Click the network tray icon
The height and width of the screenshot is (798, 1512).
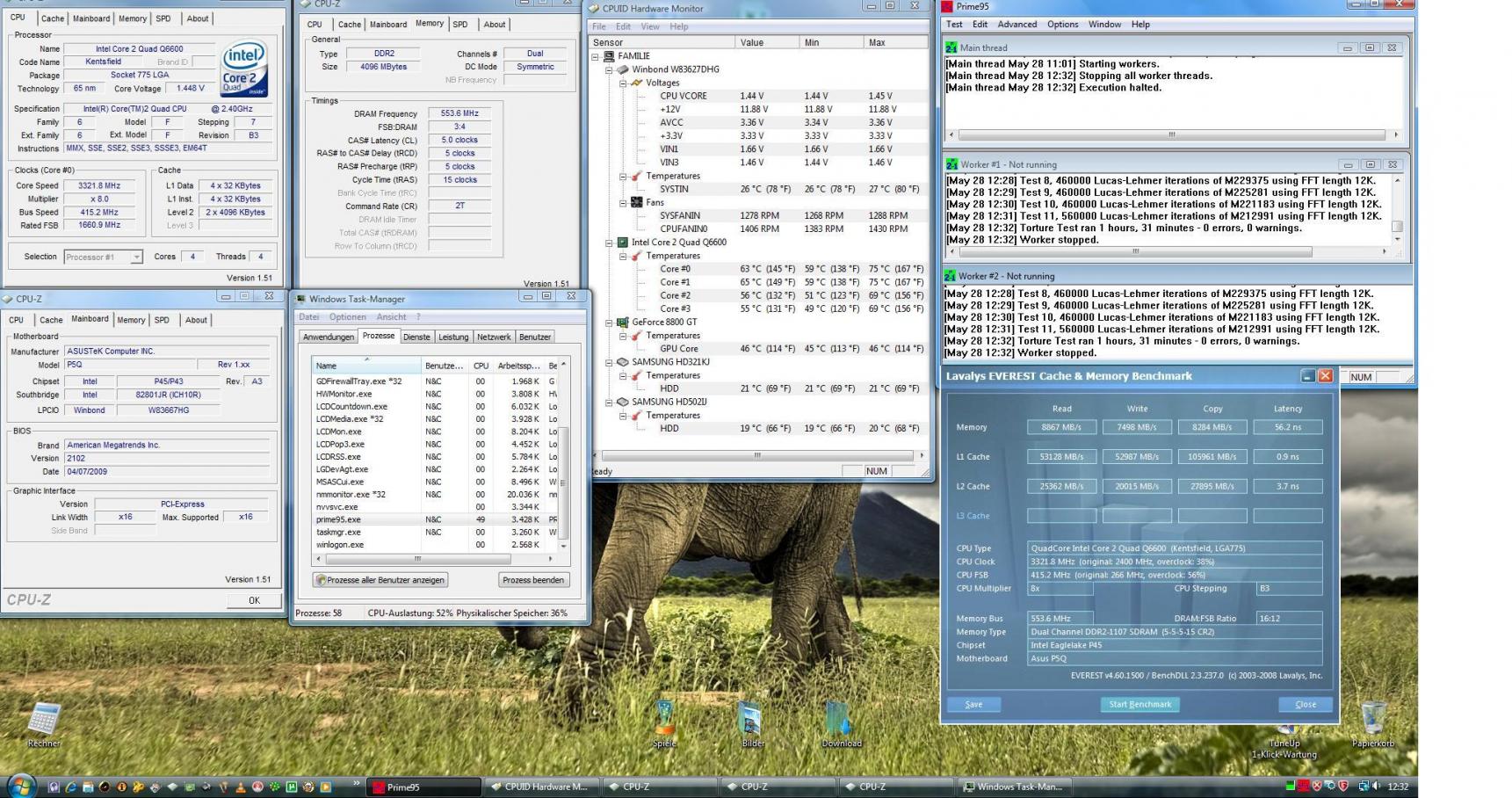(1364, 787)
